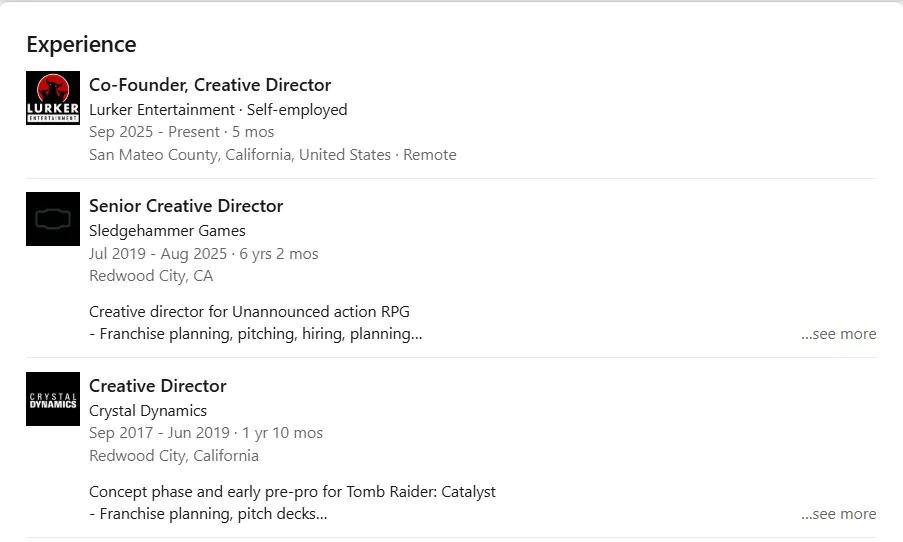Click the Redwood City, California location text
903x542 pixels.
pos(174,456)
